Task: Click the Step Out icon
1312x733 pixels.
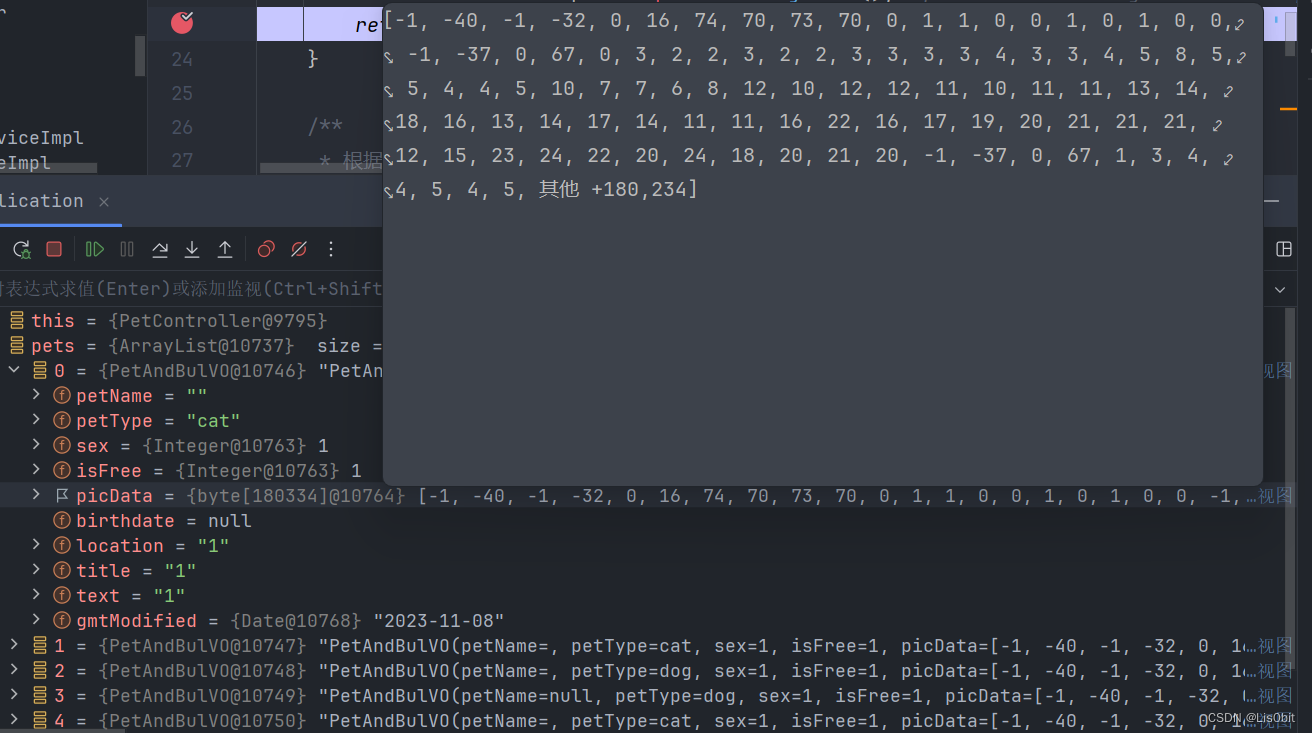Action: 225,249
